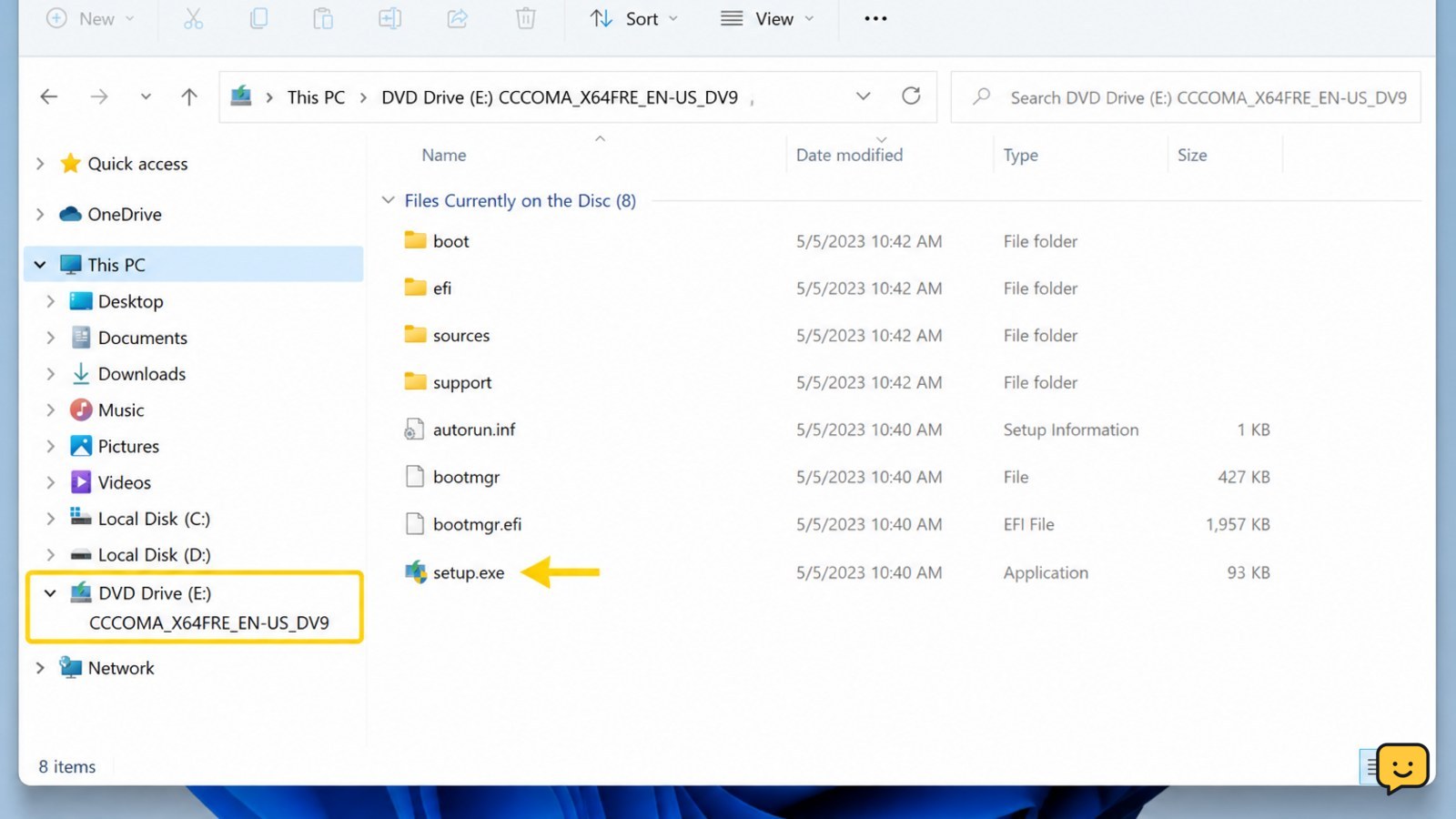The width and height of the screenshot is (1456, 819).
Task: Collapse the DVD Drive (E:) node
Action: 50,593
